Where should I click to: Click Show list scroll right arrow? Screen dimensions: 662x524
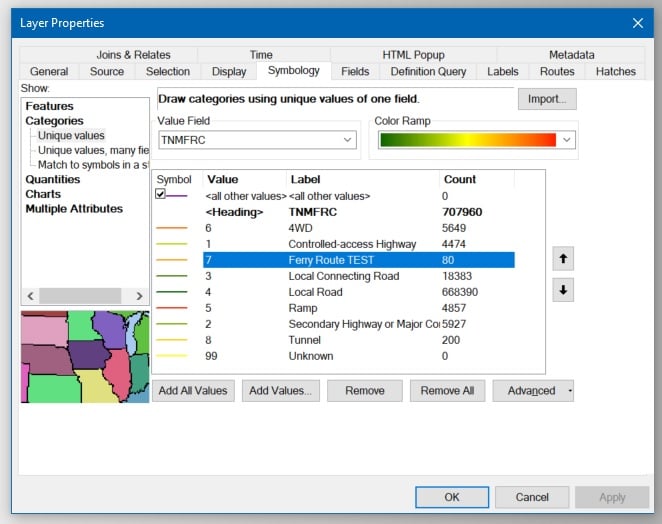coord(139,296)
